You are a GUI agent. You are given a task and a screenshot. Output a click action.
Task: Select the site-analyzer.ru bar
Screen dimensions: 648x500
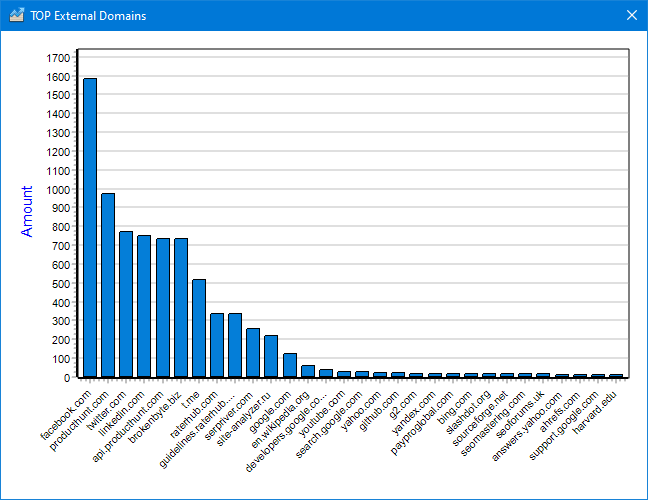pyautogui.click(x=271, y=356)
